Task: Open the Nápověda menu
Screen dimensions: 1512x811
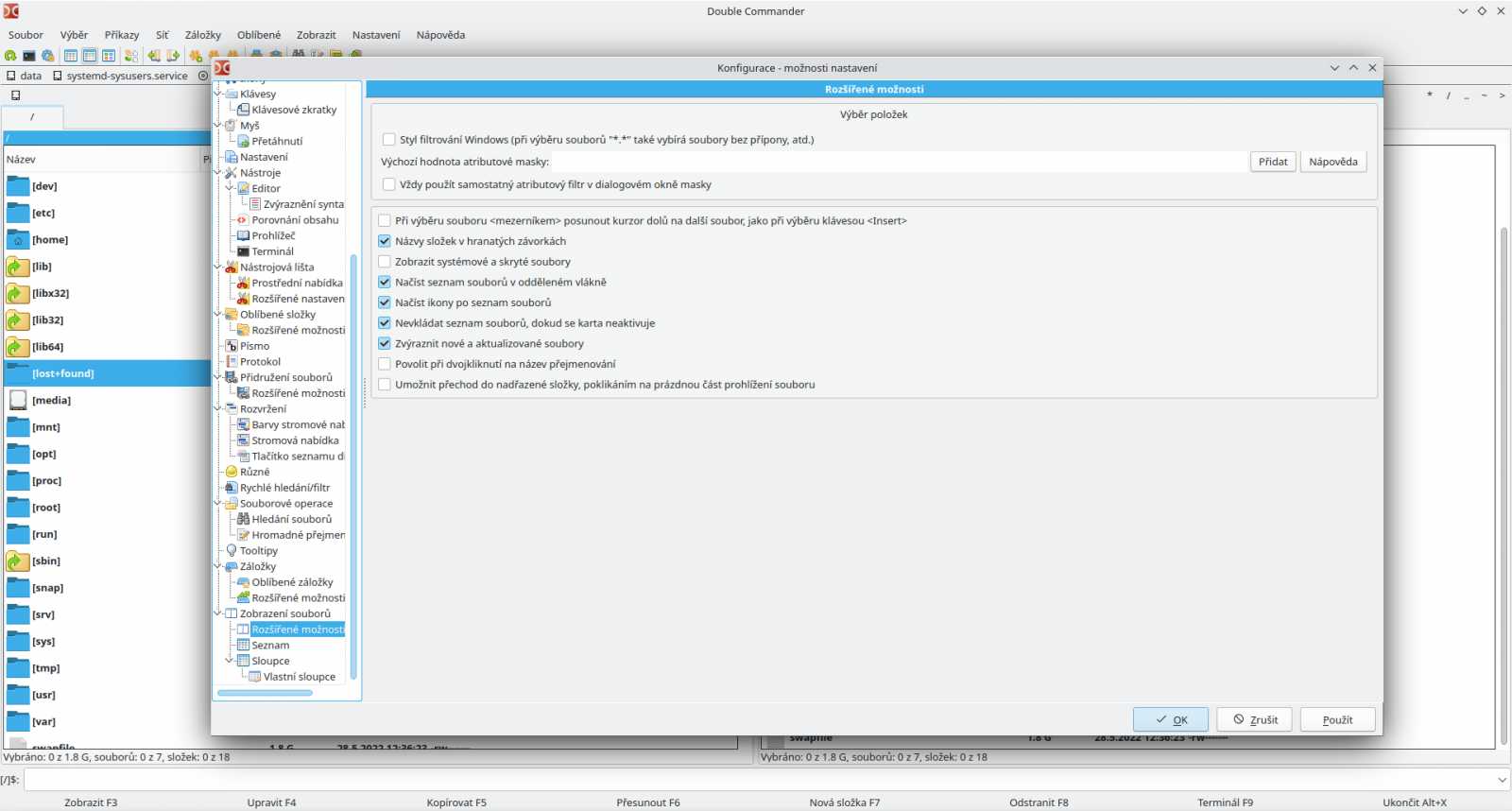Action: [x=440, y=35]
